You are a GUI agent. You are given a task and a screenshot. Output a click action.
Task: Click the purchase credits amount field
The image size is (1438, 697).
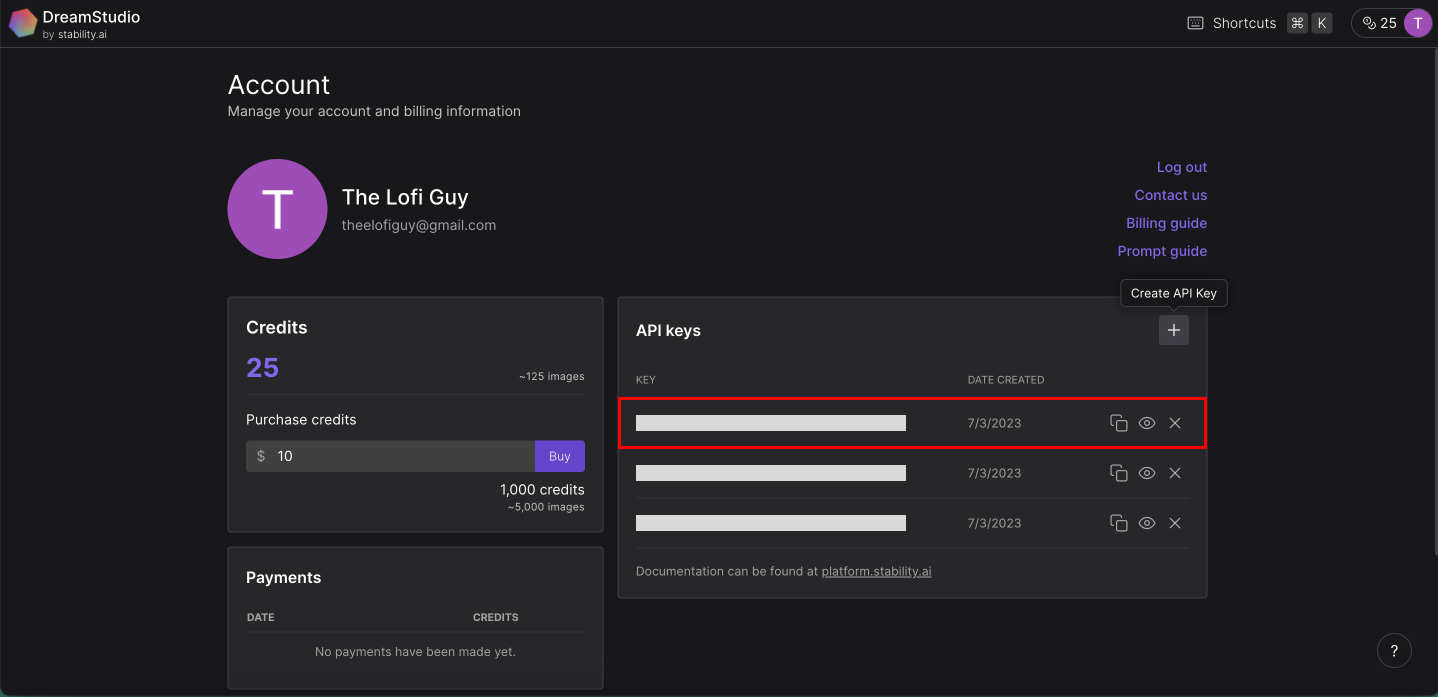pyautogui.click(x=400, y=456)
